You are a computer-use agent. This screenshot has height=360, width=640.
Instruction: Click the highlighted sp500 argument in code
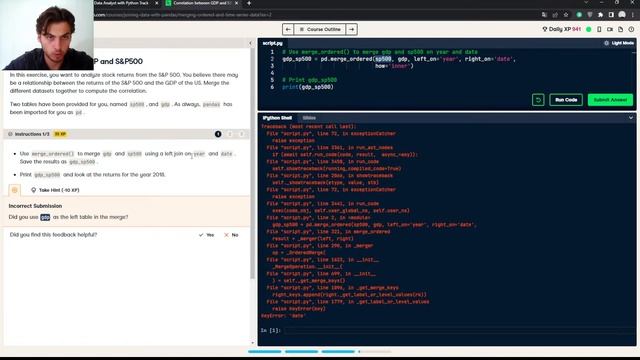pos(383,59)
